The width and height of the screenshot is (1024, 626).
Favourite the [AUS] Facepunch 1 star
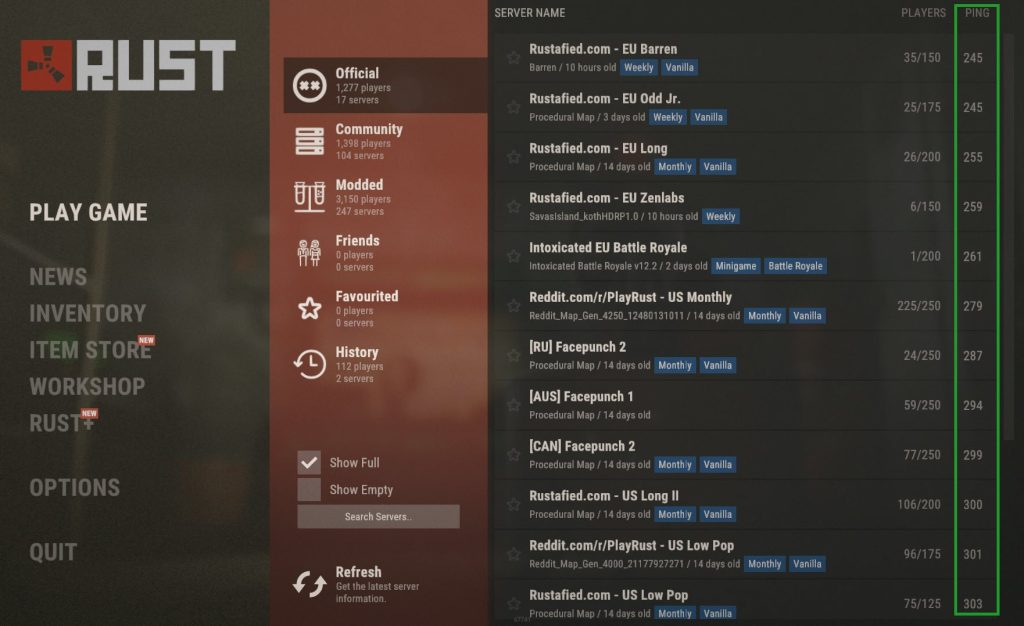pos(514,405)
